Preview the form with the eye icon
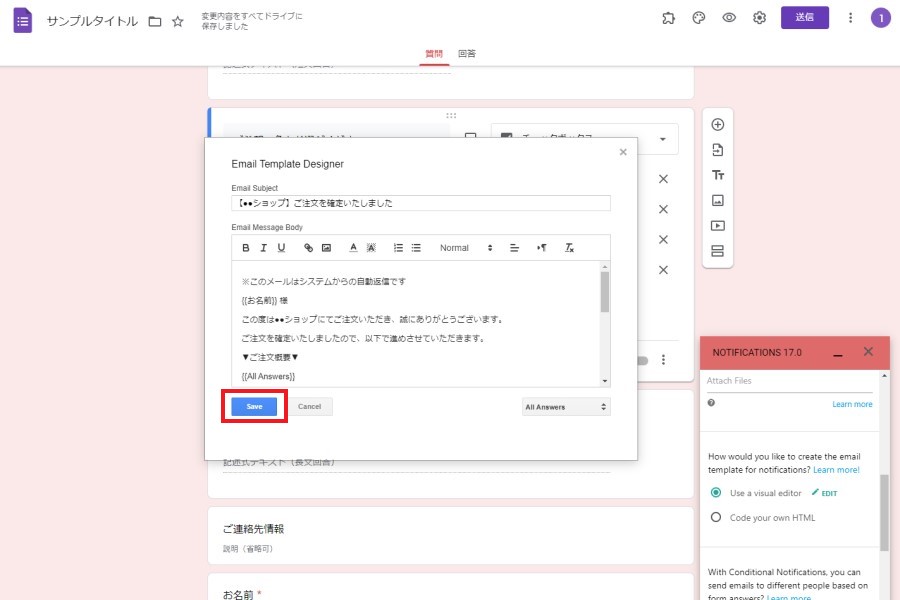 pyautogui.click(x=729, y=18)
